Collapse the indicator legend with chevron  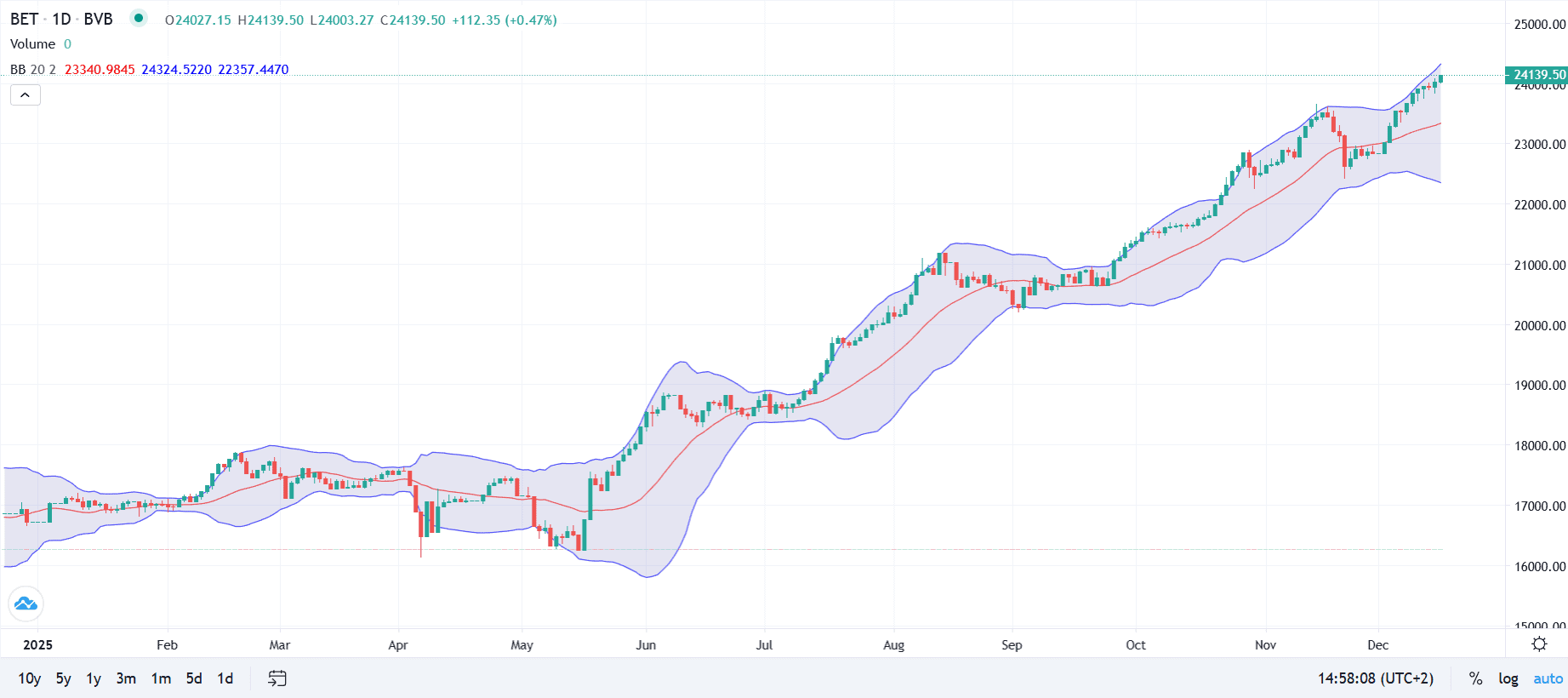(26, 94)
